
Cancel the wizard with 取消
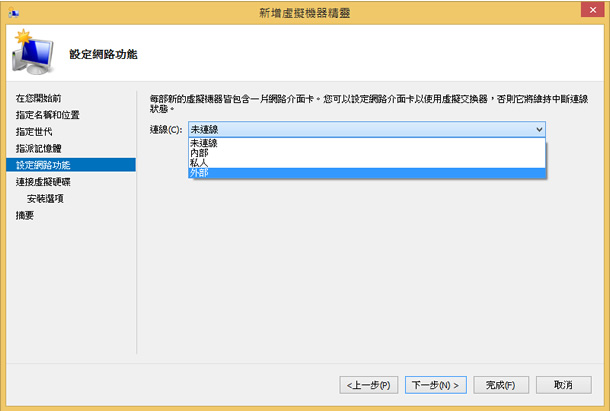(x=563, y=385)
